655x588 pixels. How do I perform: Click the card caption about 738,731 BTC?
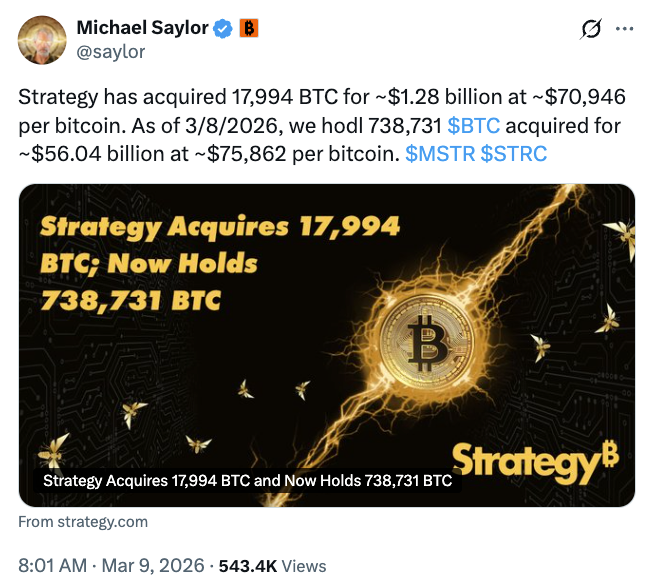(247, 481)
